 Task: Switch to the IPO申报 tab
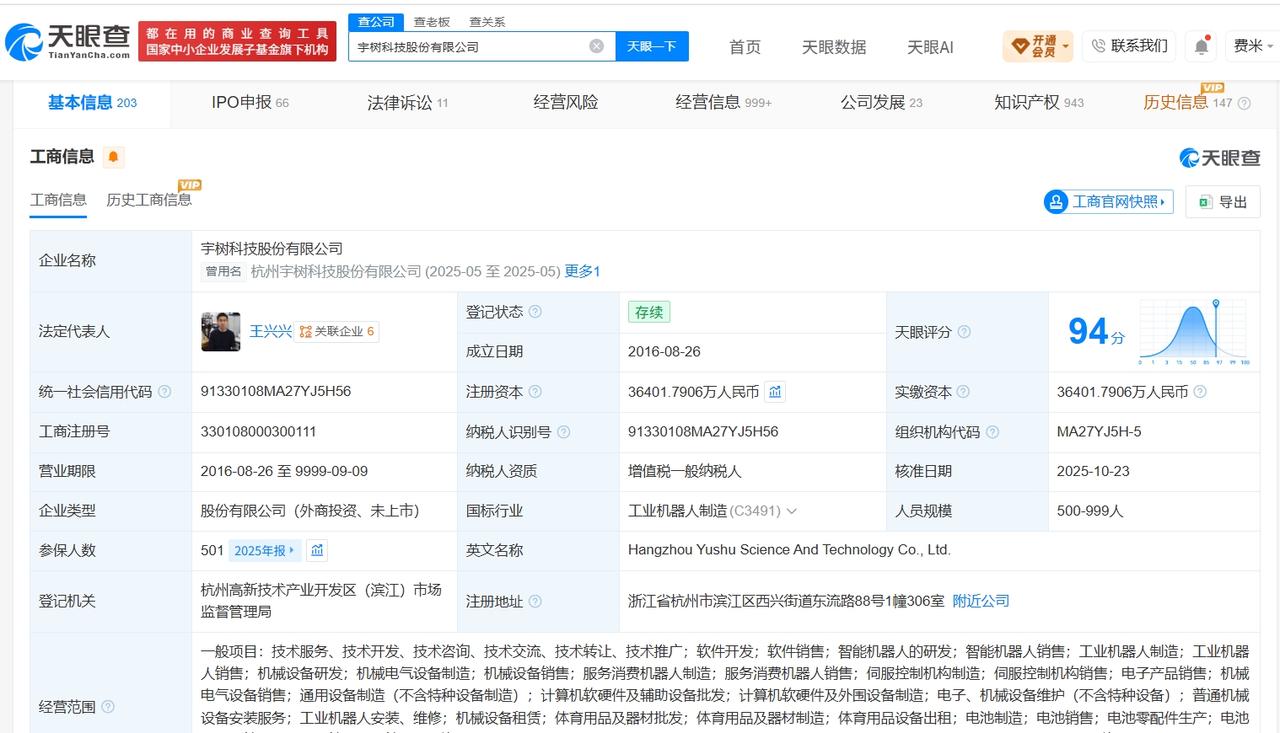point(250,102)
